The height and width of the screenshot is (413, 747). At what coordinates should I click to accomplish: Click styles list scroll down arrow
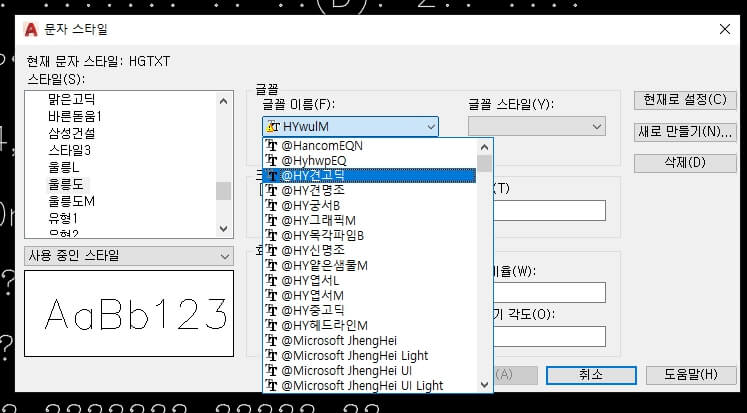click(223, 229)
